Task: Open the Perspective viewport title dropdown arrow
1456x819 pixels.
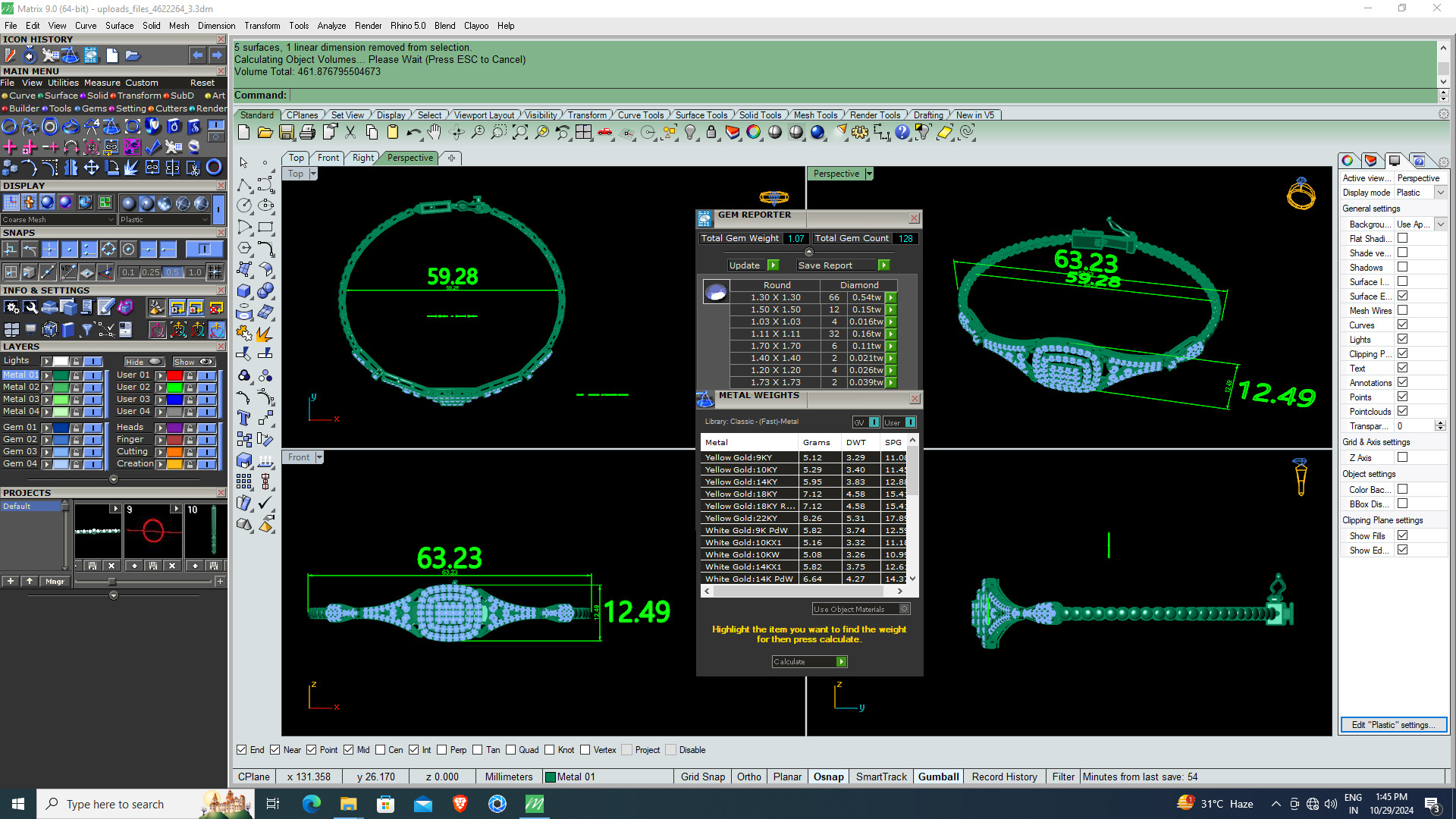Action: (869, 174)
